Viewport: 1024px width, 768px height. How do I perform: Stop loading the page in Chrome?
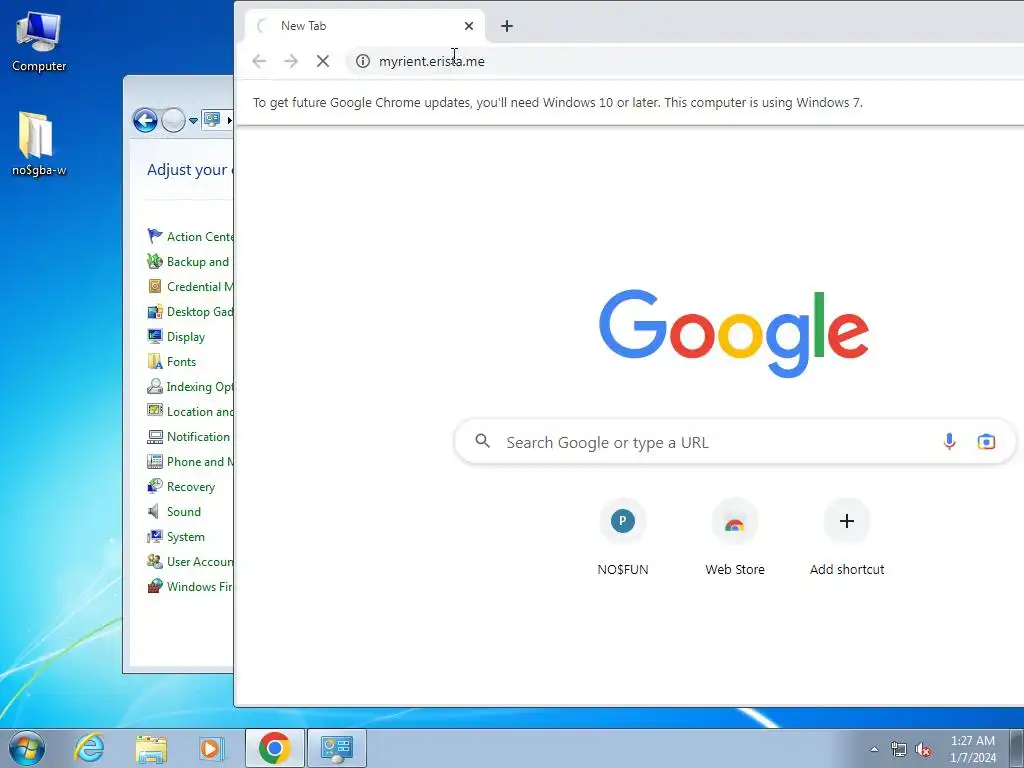click(323, 61)
